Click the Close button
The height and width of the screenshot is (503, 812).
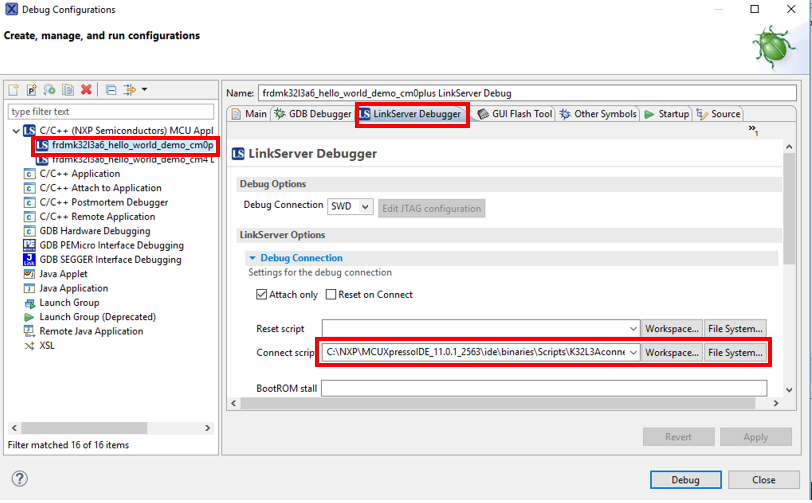click(x=763, y=480)
